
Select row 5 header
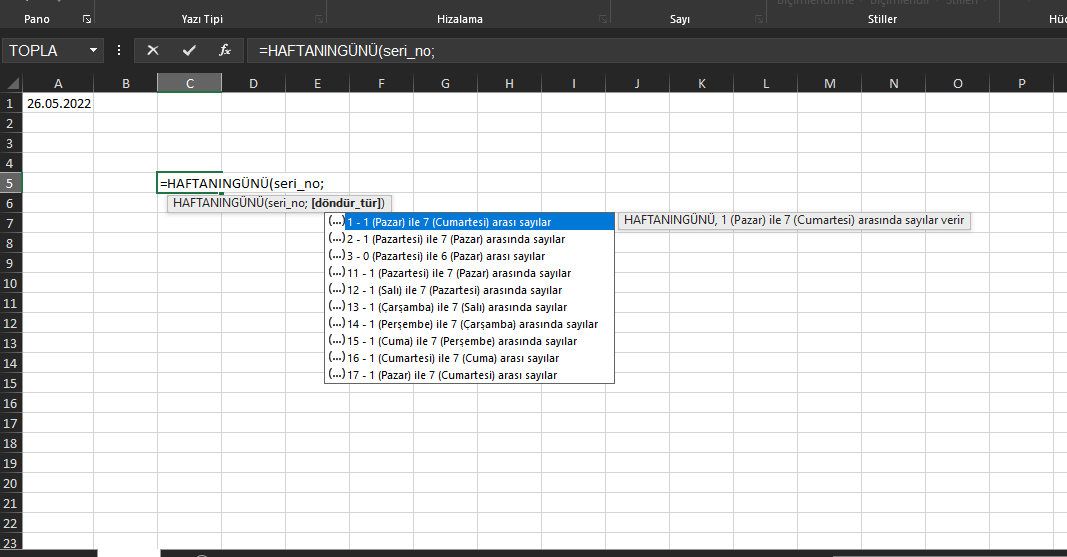[10, 183]
